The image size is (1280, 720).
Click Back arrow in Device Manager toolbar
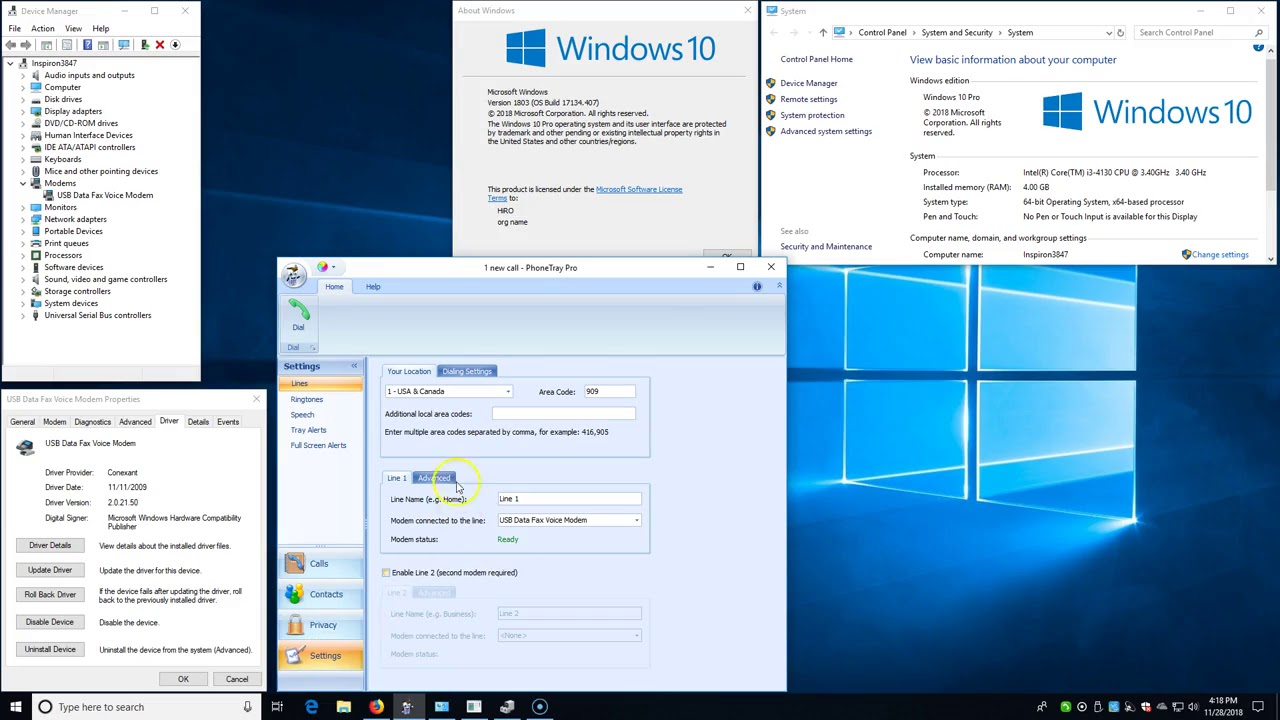coord(12,45)
